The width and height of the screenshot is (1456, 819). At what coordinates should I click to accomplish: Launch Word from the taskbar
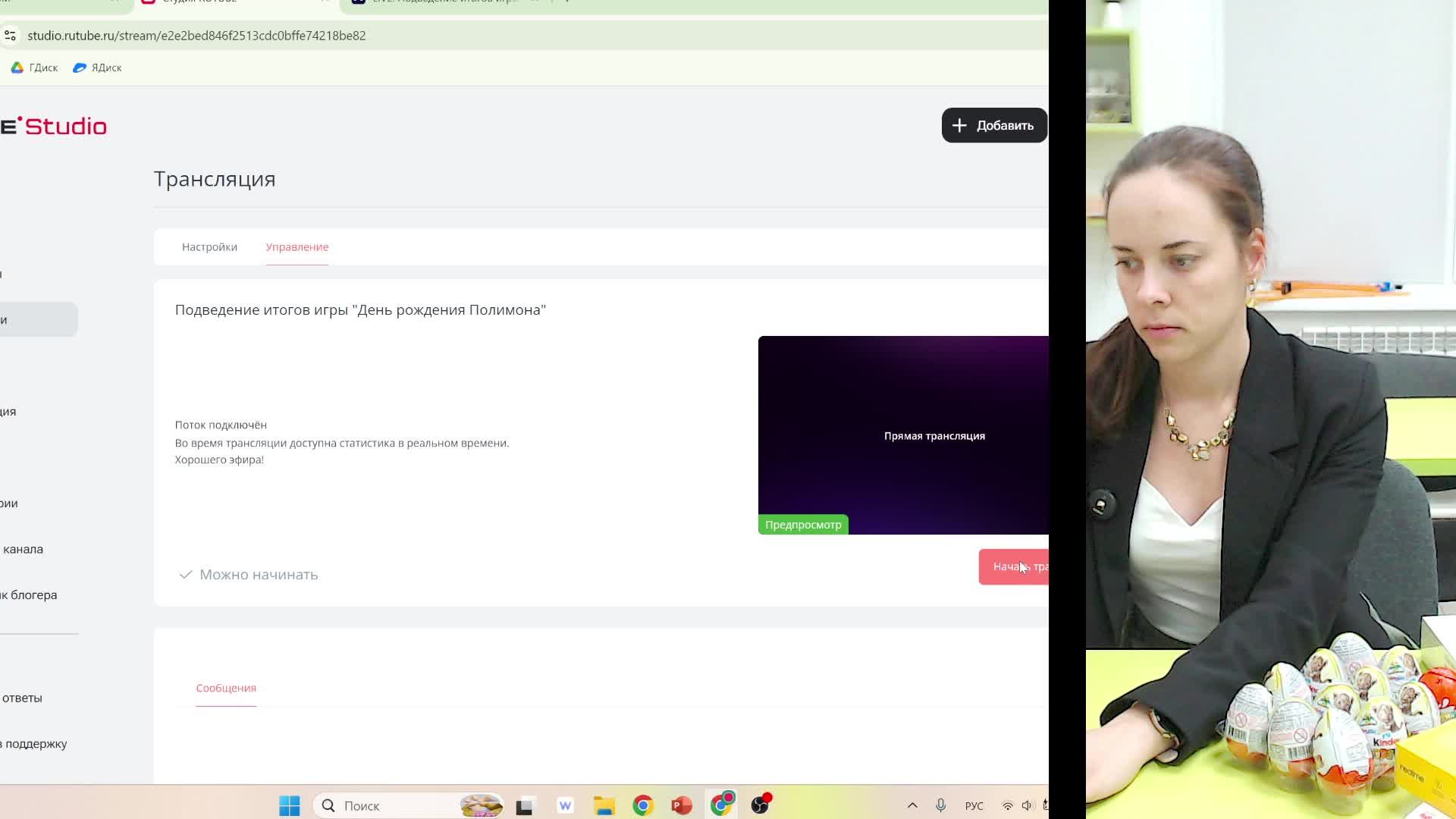(565, 805)
